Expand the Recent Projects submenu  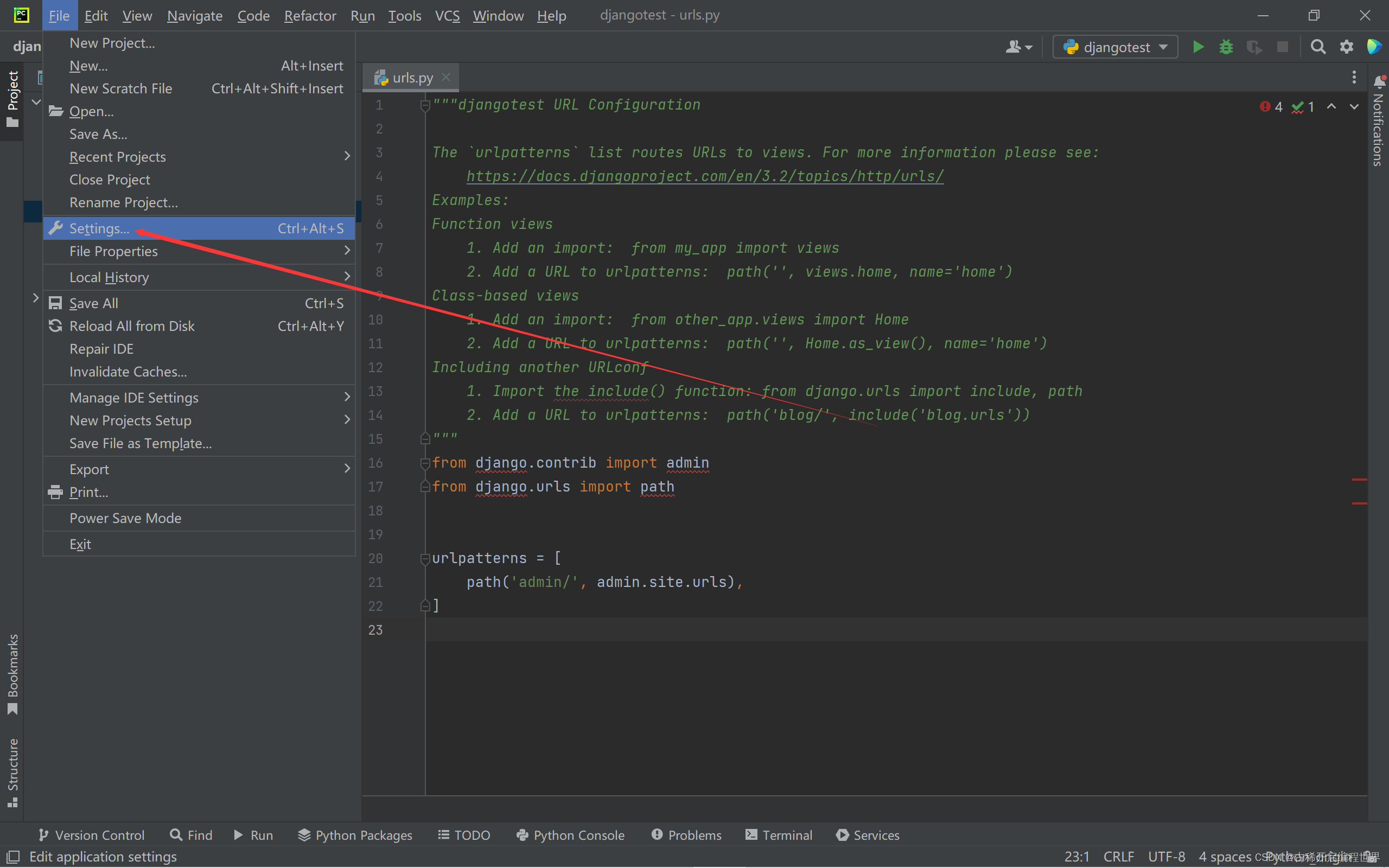coord(199,157)
